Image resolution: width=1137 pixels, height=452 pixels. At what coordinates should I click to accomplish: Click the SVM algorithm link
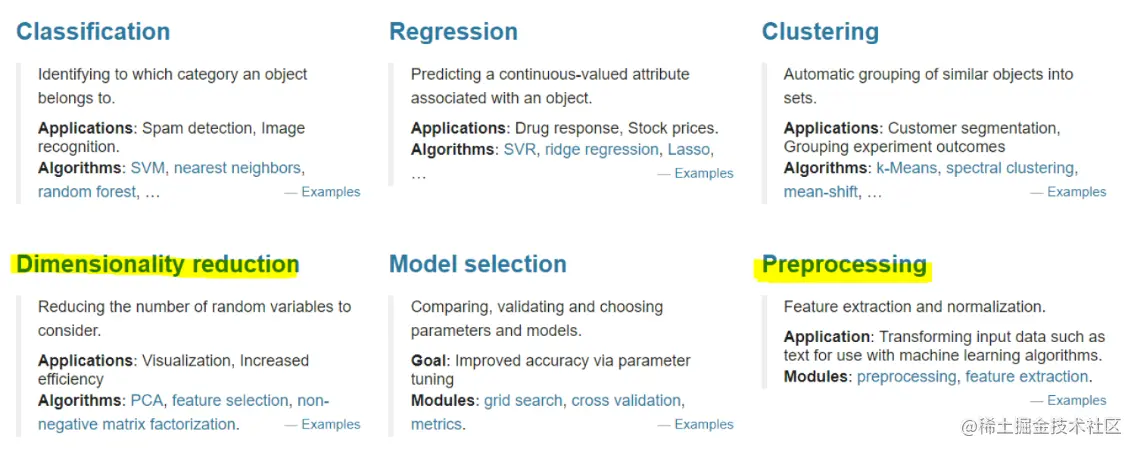pos(149,168)
